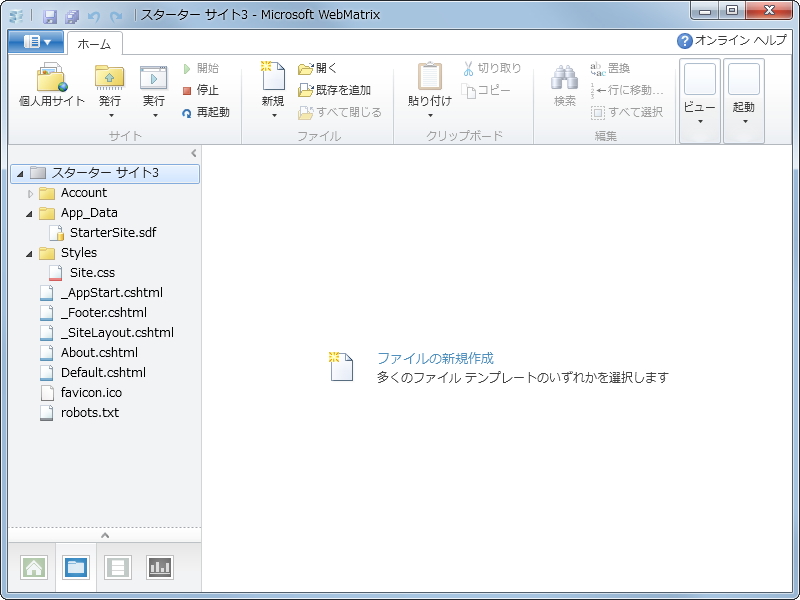Select robots.txt file

point(89,413)
